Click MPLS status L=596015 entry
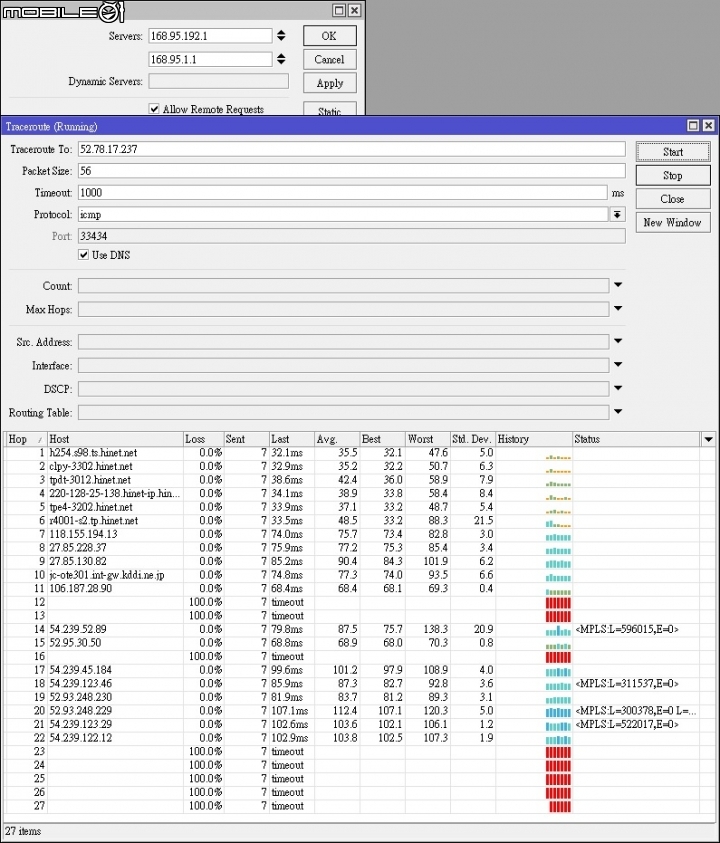This screenshot has height=843, width=720. [626, 630]
